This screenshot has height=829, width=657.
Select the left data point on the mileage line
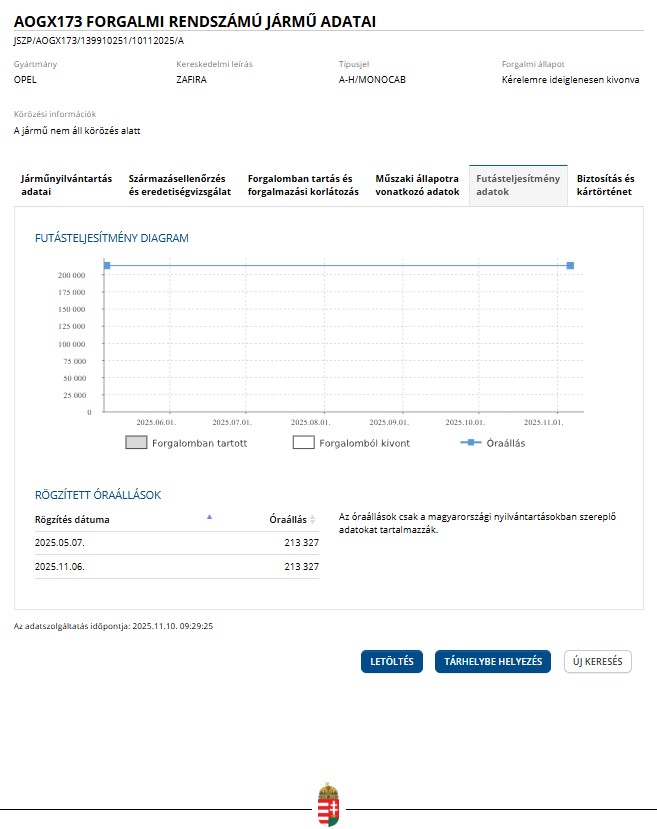click(106, 265)
